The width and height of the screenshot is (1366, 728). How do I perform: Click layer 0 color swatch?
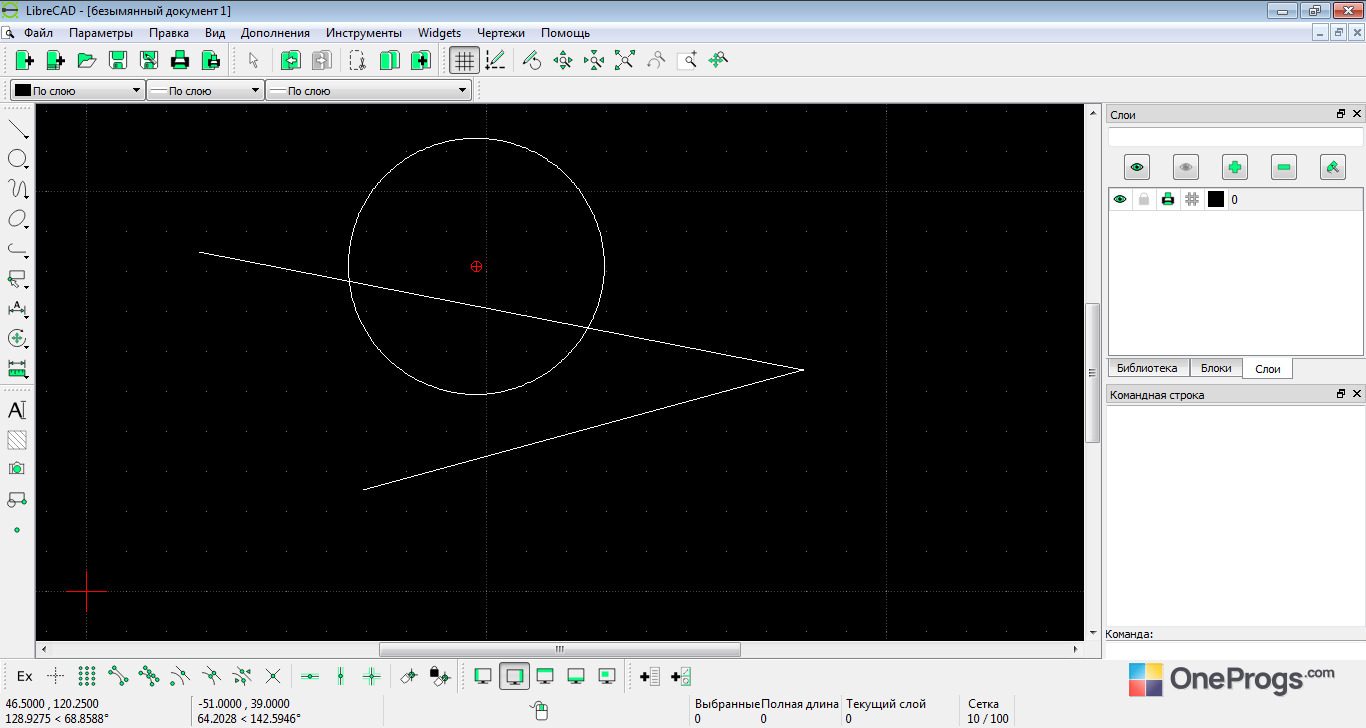[1216, 200]
